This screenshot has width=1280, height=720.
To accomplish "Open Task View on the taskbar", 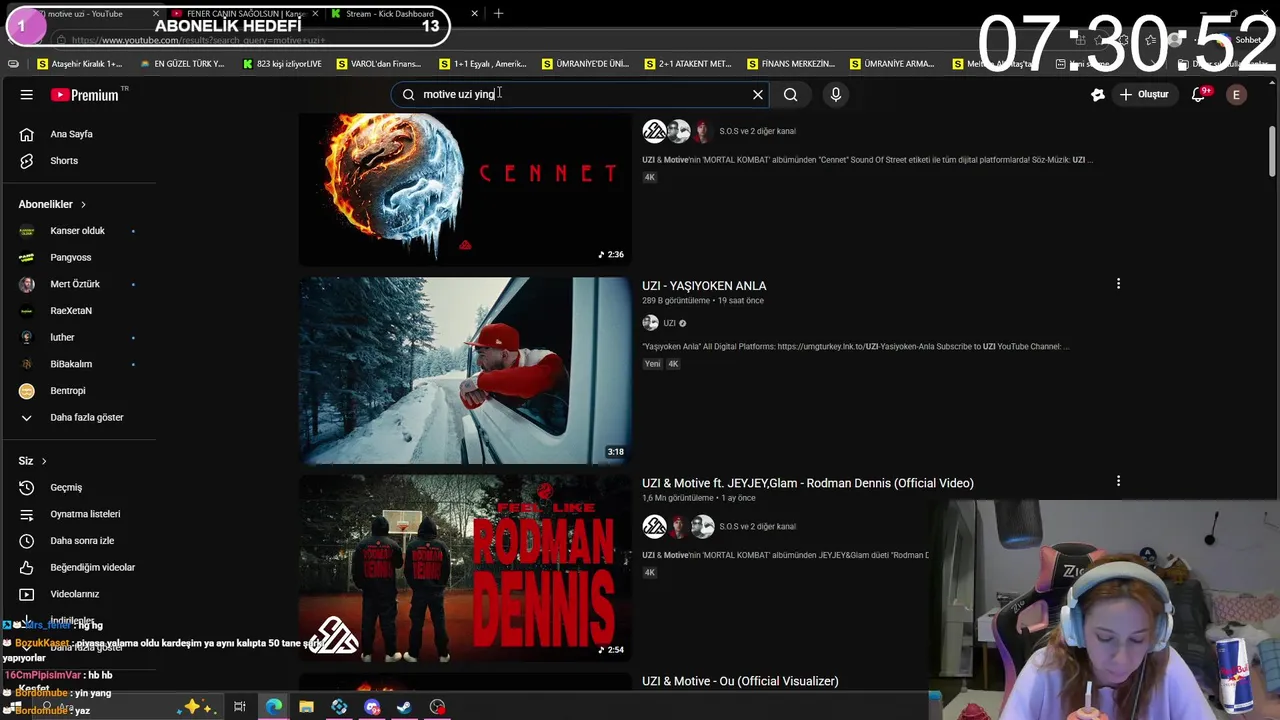I will pyautogui.click(x=240, y=707).
